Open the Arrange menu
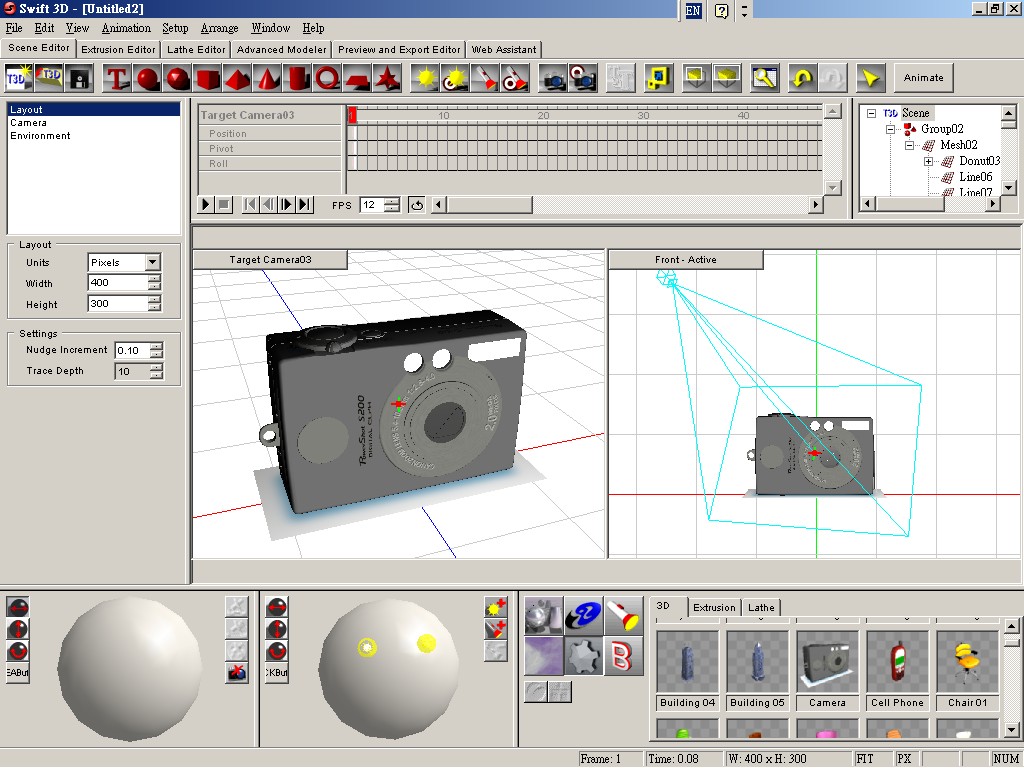The width and height of the screenshot is (1024, 768). click(x=219, y=28)
